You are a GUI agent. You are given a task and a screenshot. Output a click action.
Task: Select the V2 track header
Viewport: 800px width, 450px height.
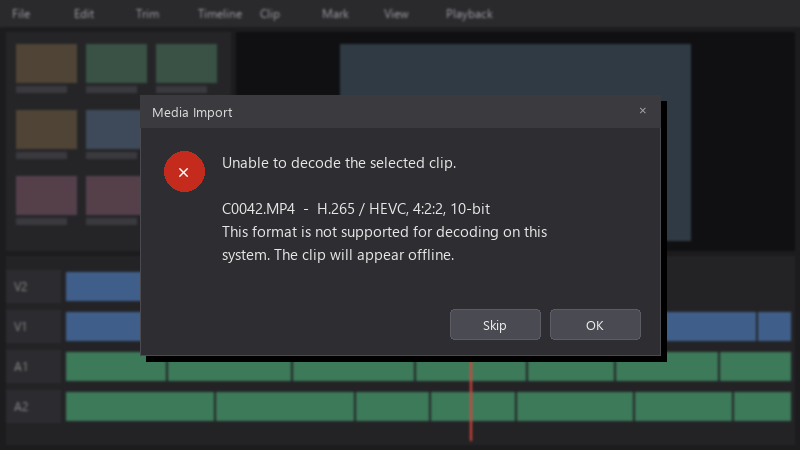tap(34, 287)
